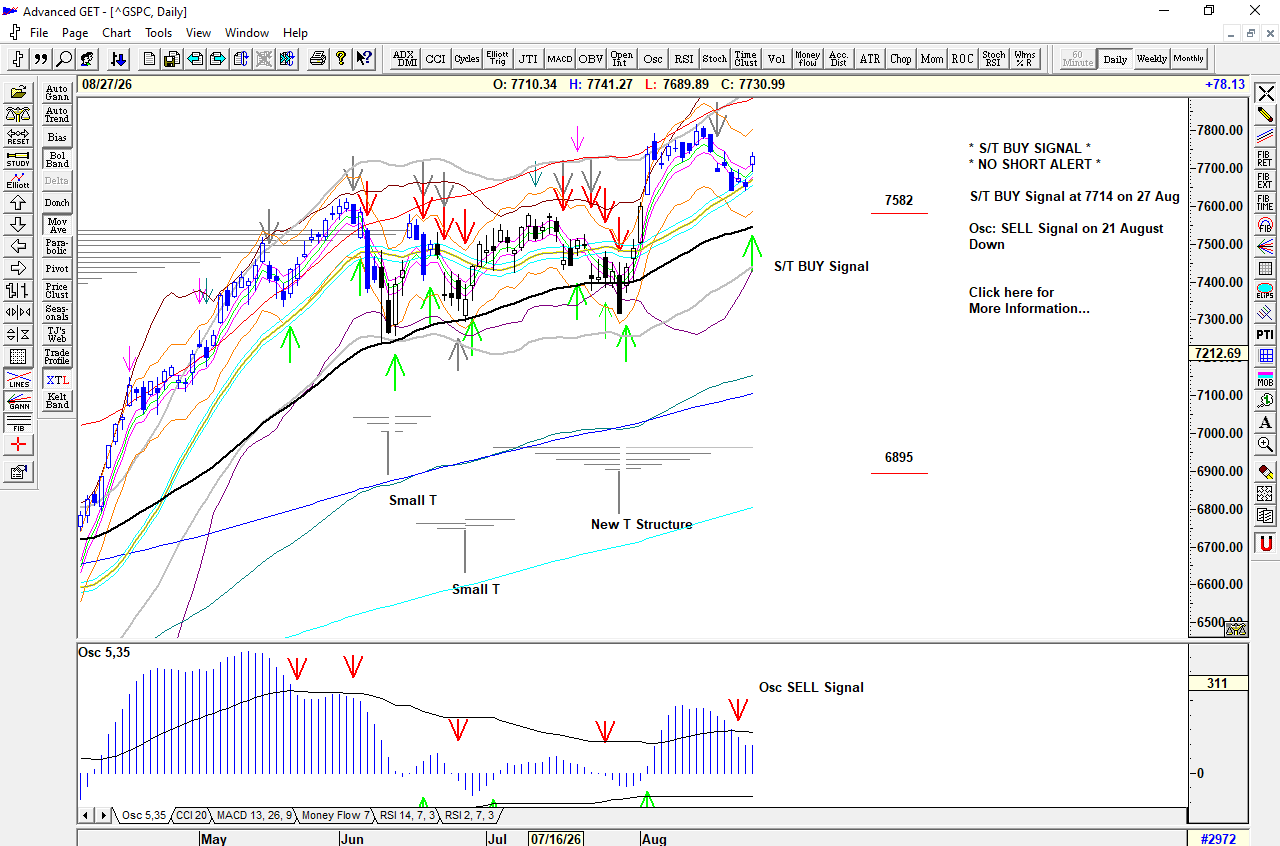Click the RESET button in left sidebar
Viewport: 1280px width, 846px height.
(x=19, y=137)
